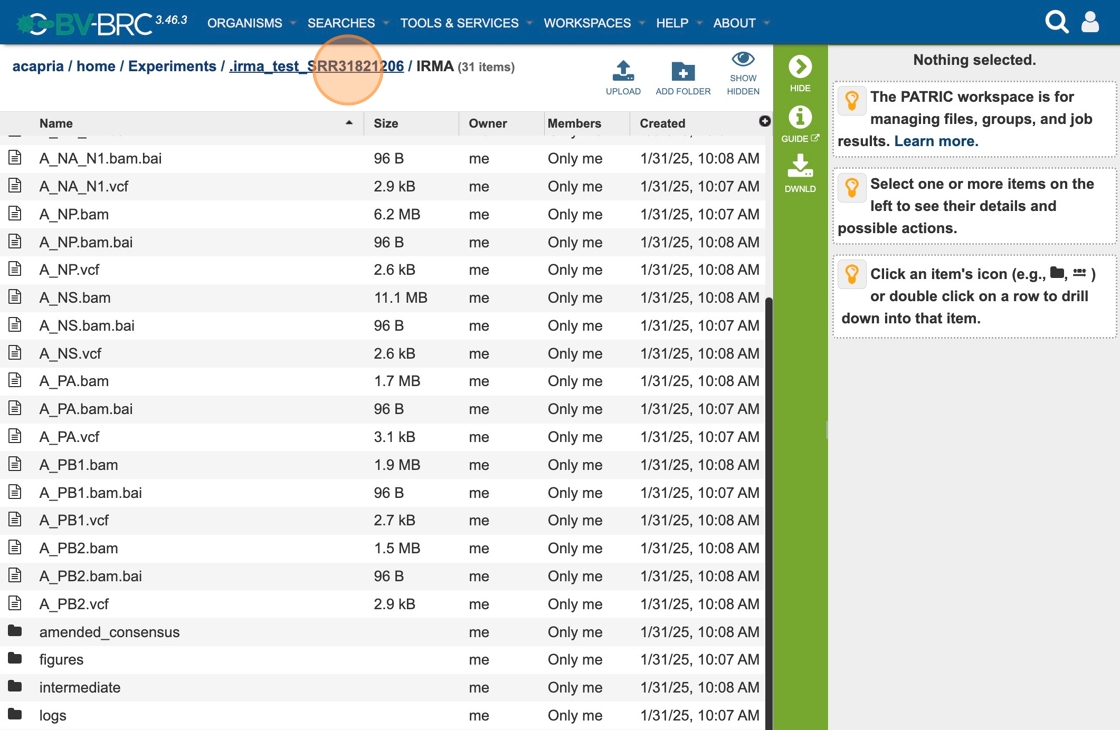Image resolution: width=1120 pixels, height=730 pixels.
Task: Select the A_PB1.vcf file name
Action: [x=74, y=521]
